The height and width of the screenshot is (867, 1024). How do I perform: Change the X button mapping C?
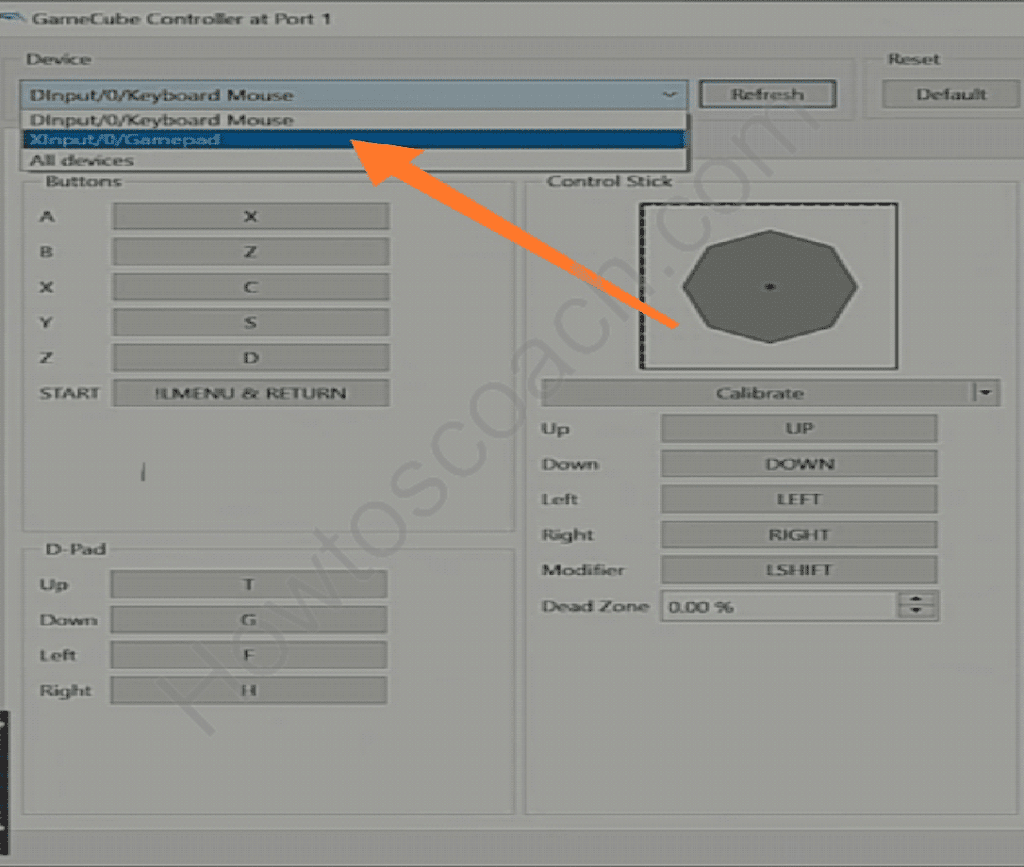(x=251, y=287)
